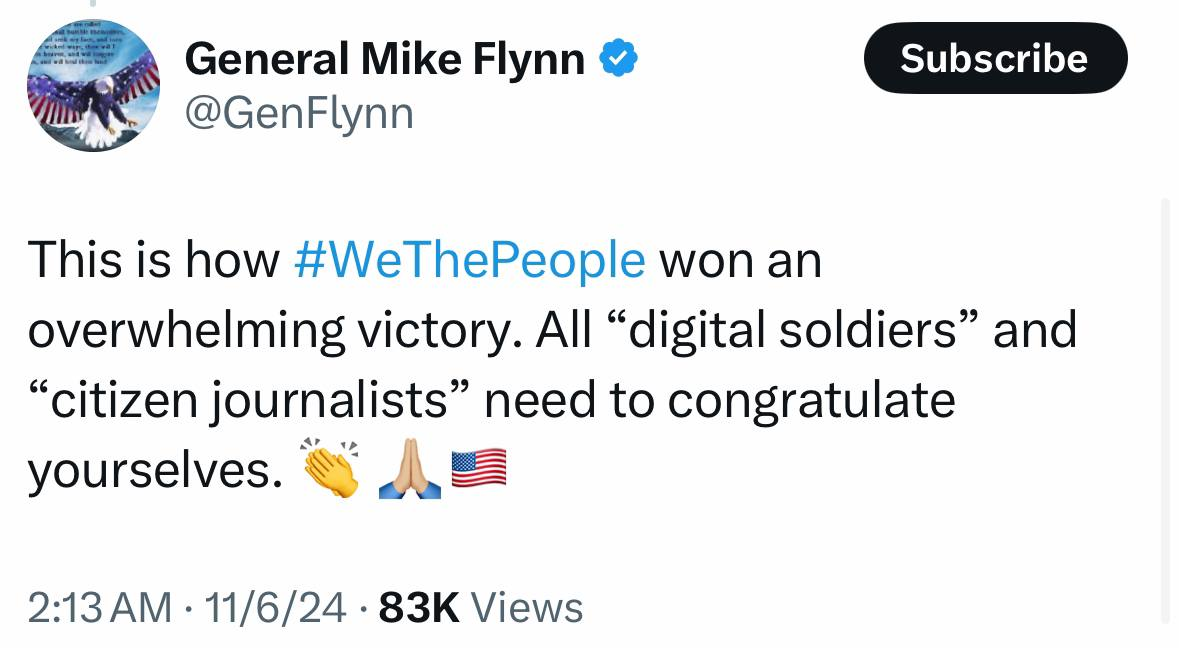Click the Views label
This screenshot has width=1179, height=648.
click(525, 607)
